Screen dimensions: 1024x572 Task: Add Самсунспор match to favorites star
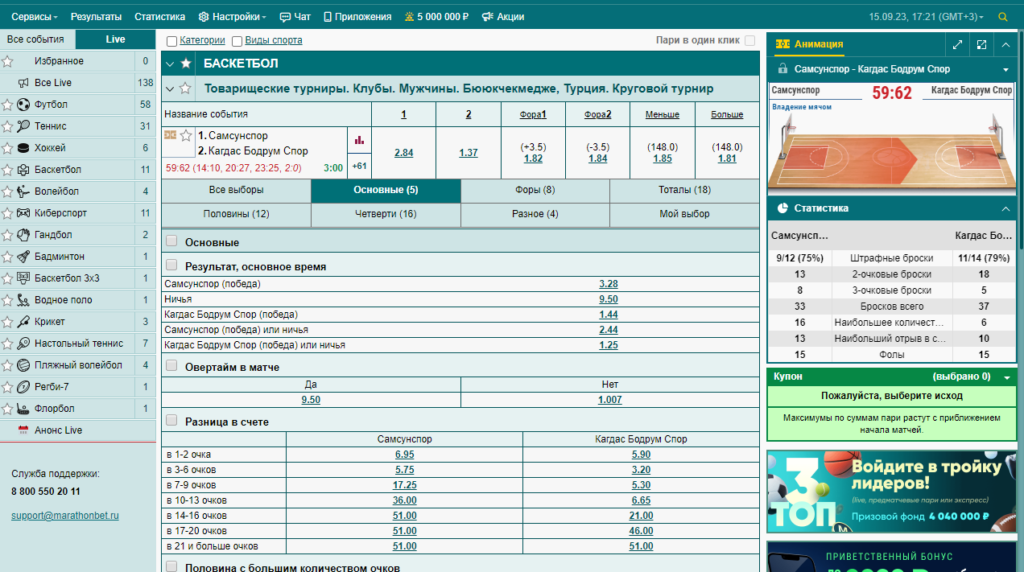(186, 136)
